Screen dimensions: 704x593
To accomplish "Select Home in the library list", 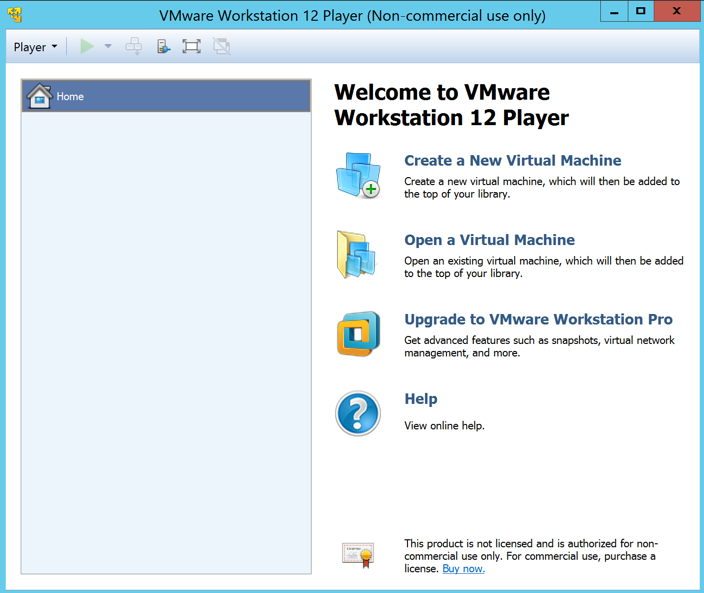I will pos(166,96).
